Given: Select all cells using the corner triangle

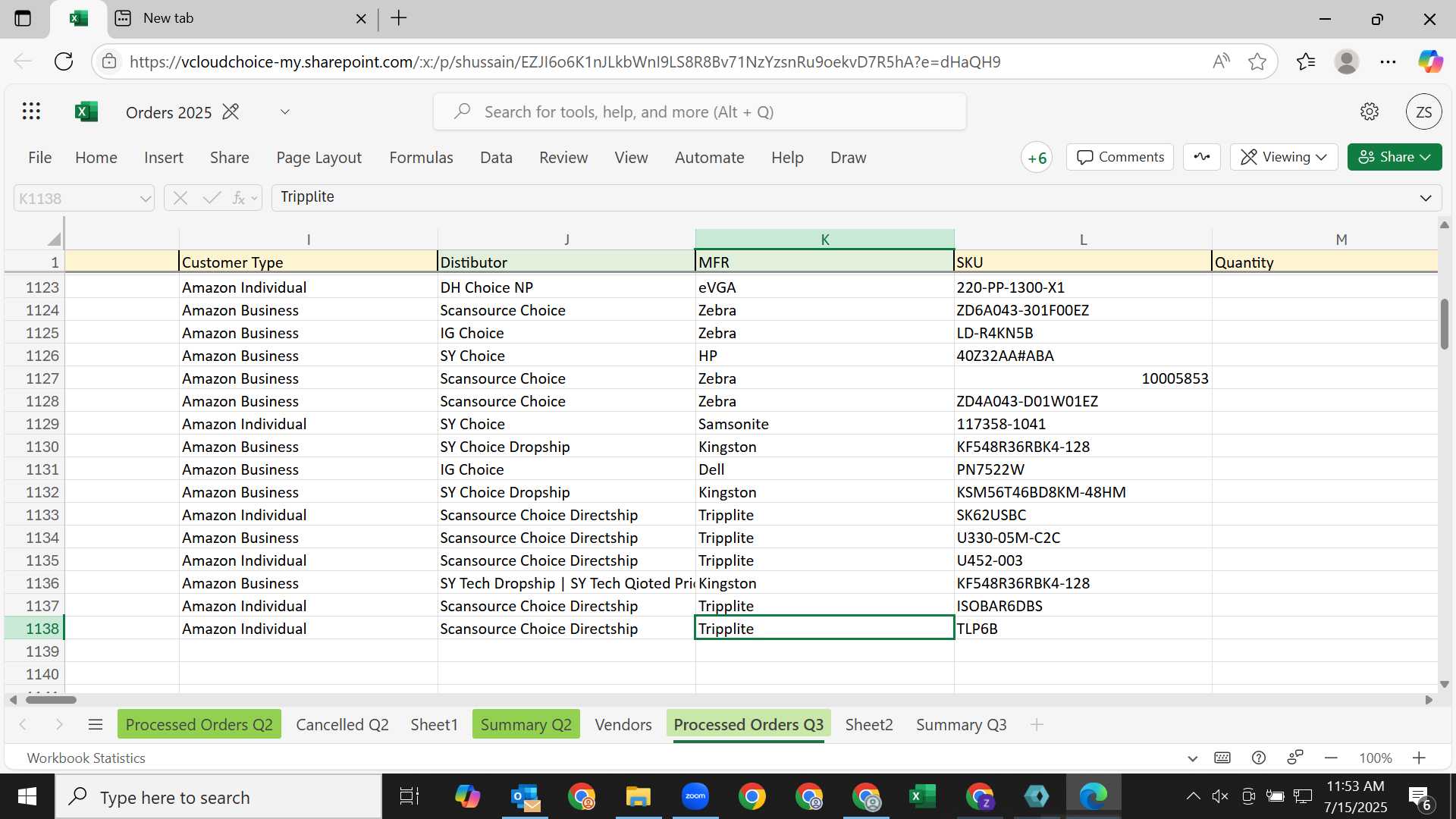Looking at the screenshot, I should [x=53, y=239].
